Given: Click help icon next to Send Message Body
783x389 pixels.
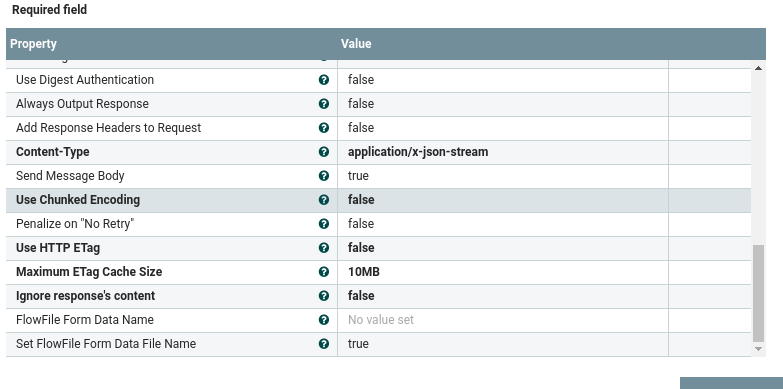Looking at the screenshot, I should 324,176.
